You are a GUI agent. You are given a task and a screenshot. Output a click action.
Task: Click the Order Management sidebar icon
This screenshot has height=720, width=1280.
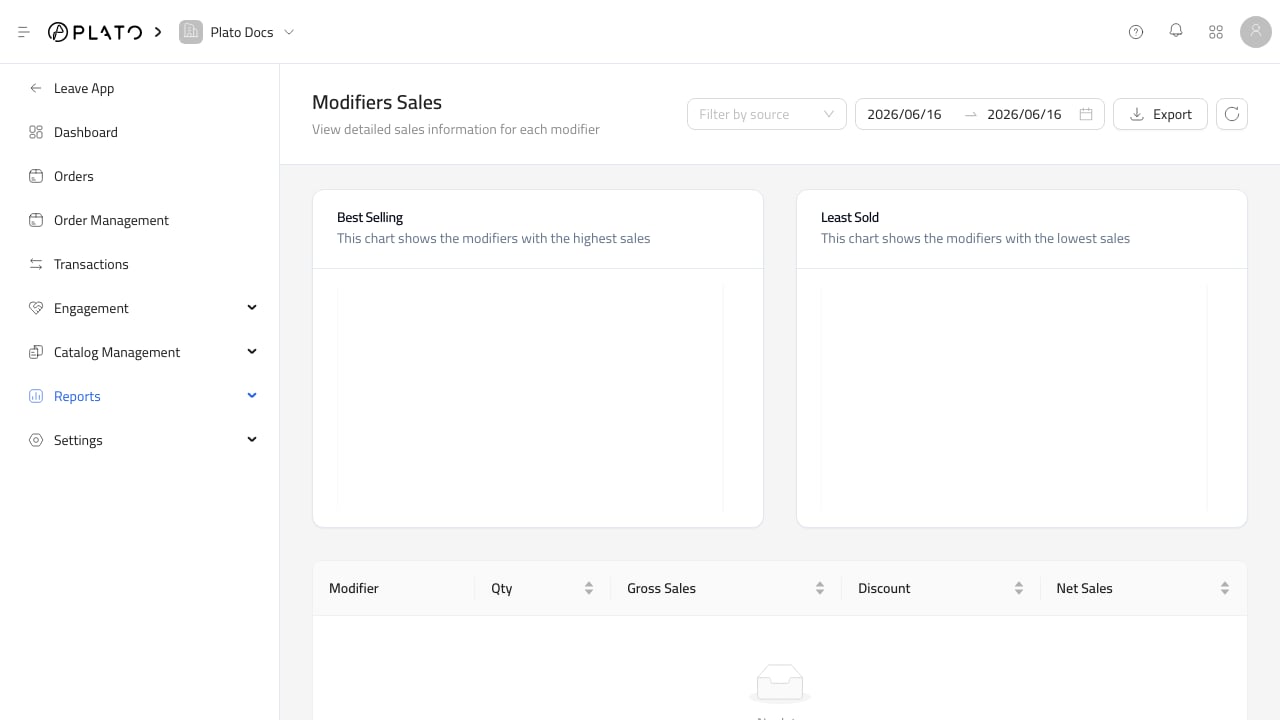36,220
